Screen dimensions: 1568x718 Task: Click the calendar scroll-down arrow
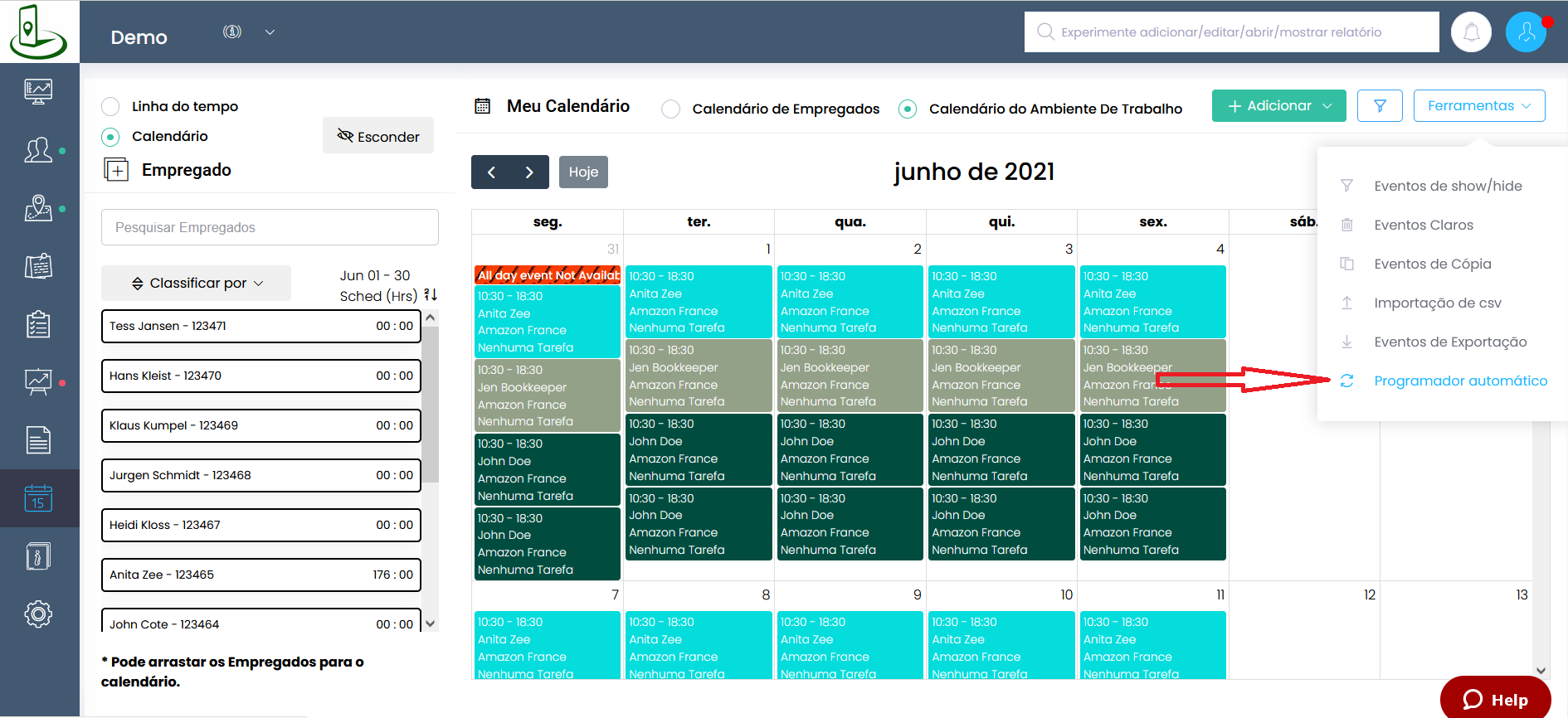click(1541, 671)
